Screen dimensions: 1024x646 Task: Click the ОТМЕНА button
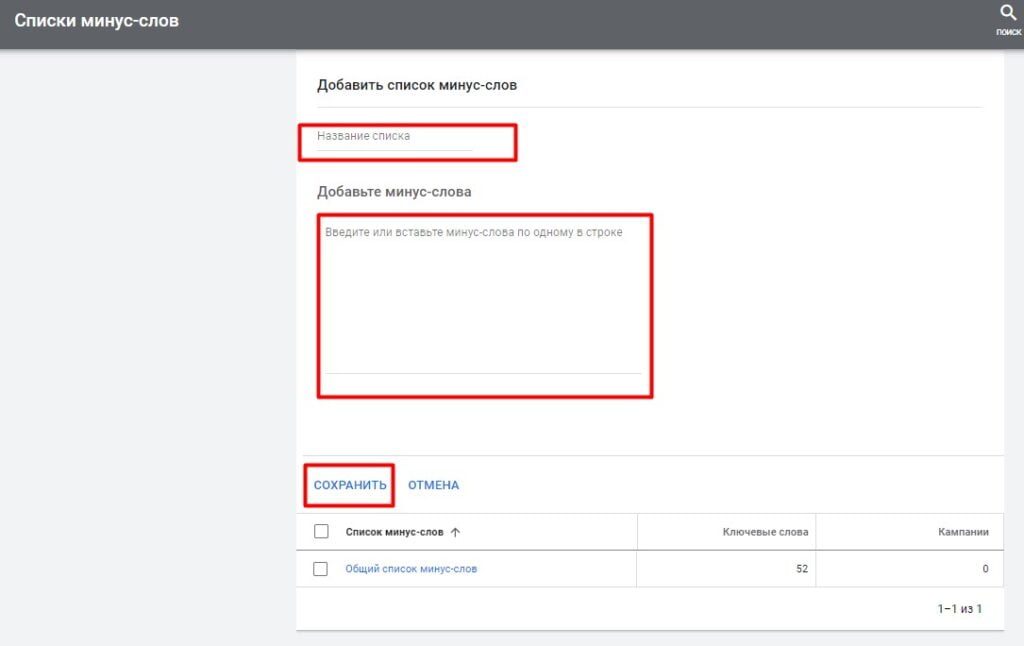[x=434, y=485]
